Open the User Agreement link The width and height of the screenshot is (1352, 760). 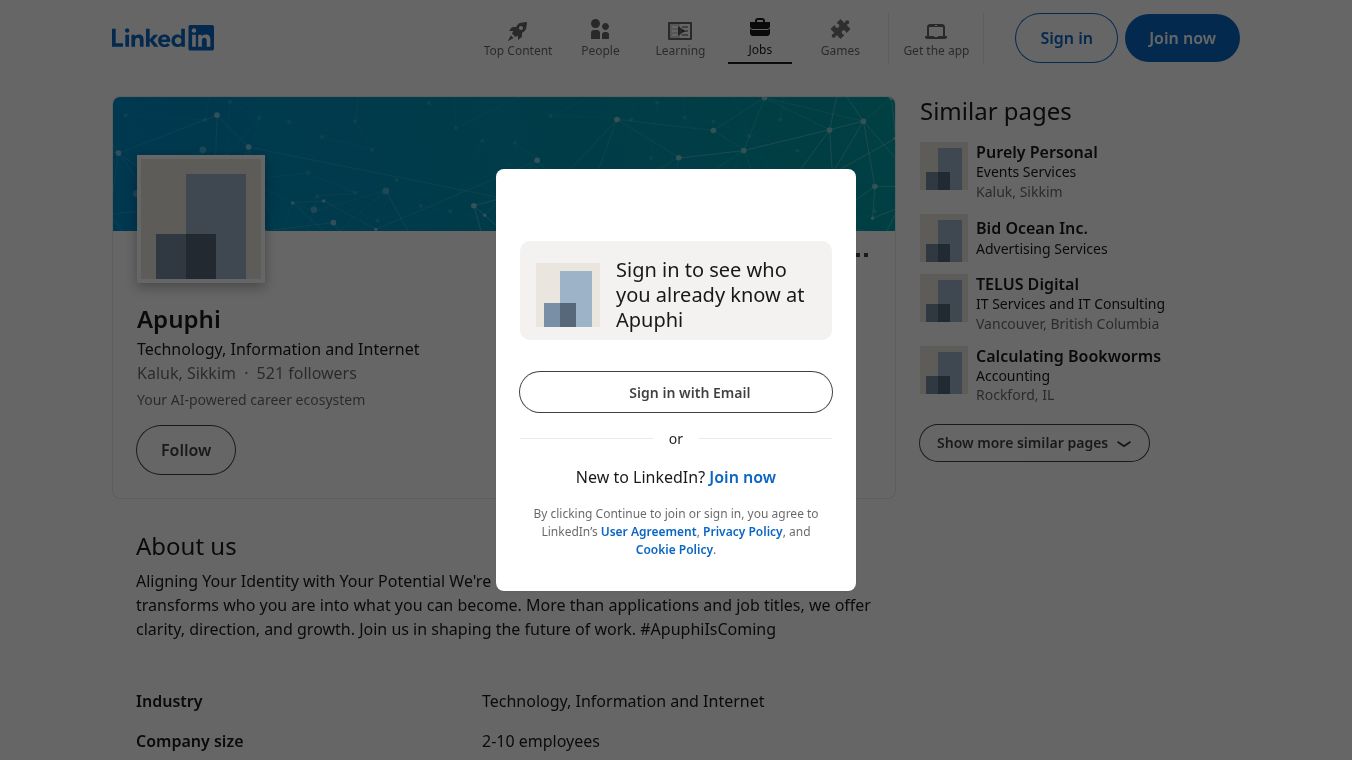(x=648, y=532)
